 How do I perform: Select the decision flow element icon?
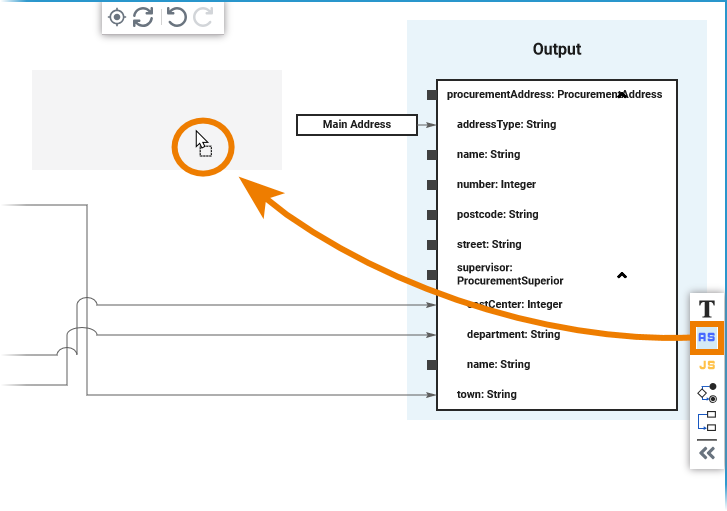click(x=707, y=393)
